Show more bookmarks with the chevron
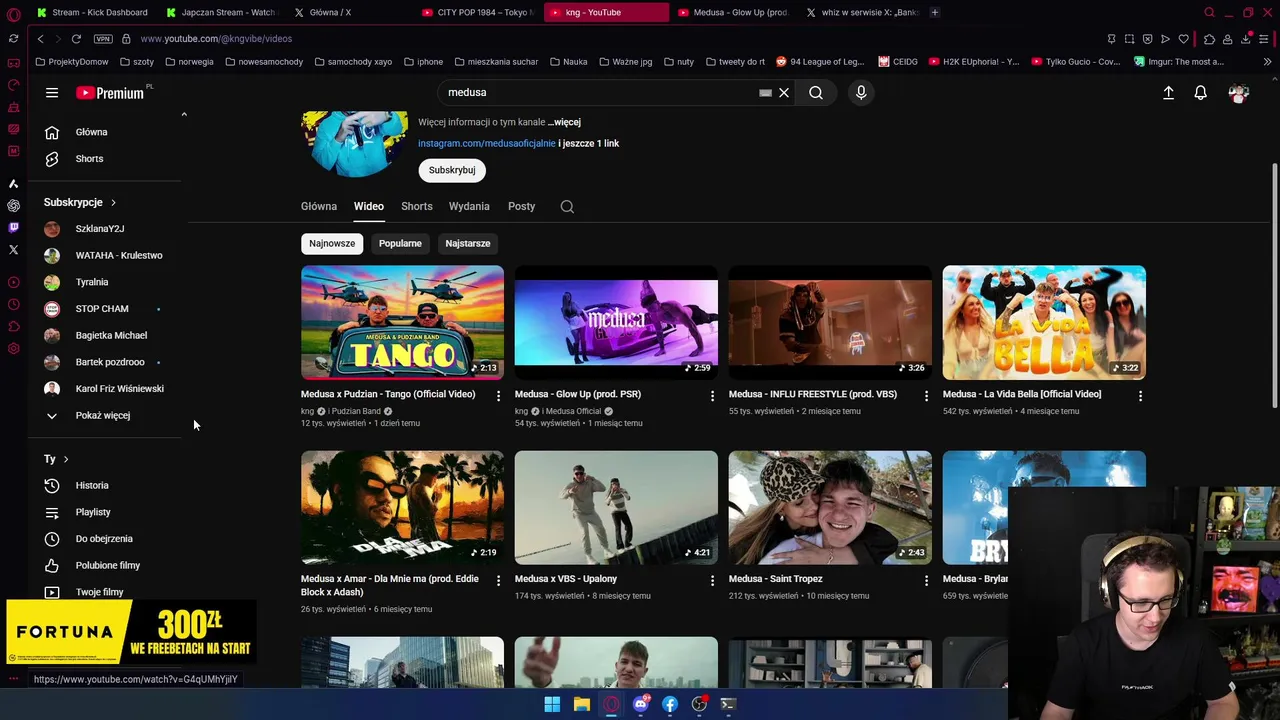The image size is (1280, 720). point(1267,62)
